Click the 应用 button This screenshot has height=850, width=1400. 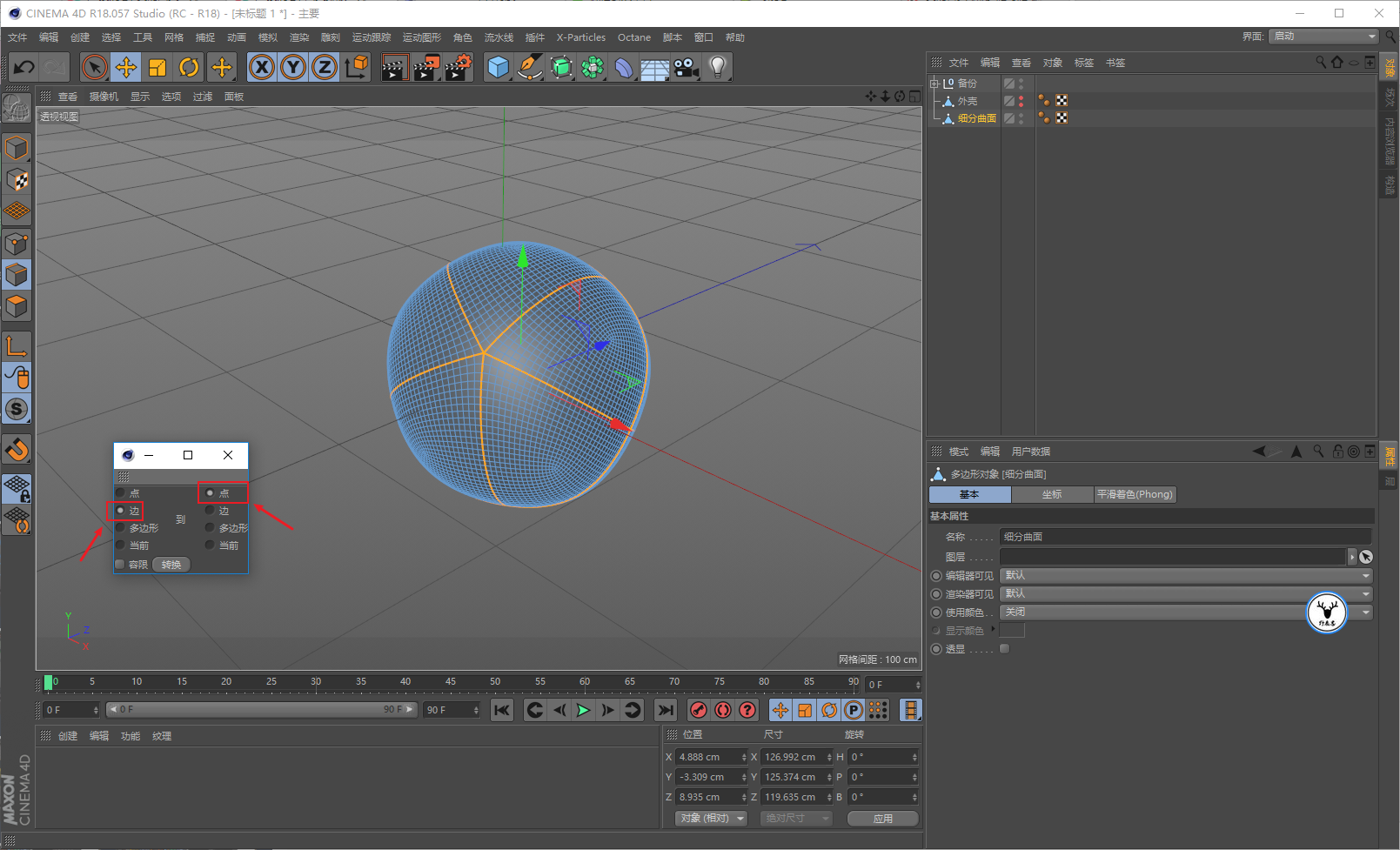point(883,819)
